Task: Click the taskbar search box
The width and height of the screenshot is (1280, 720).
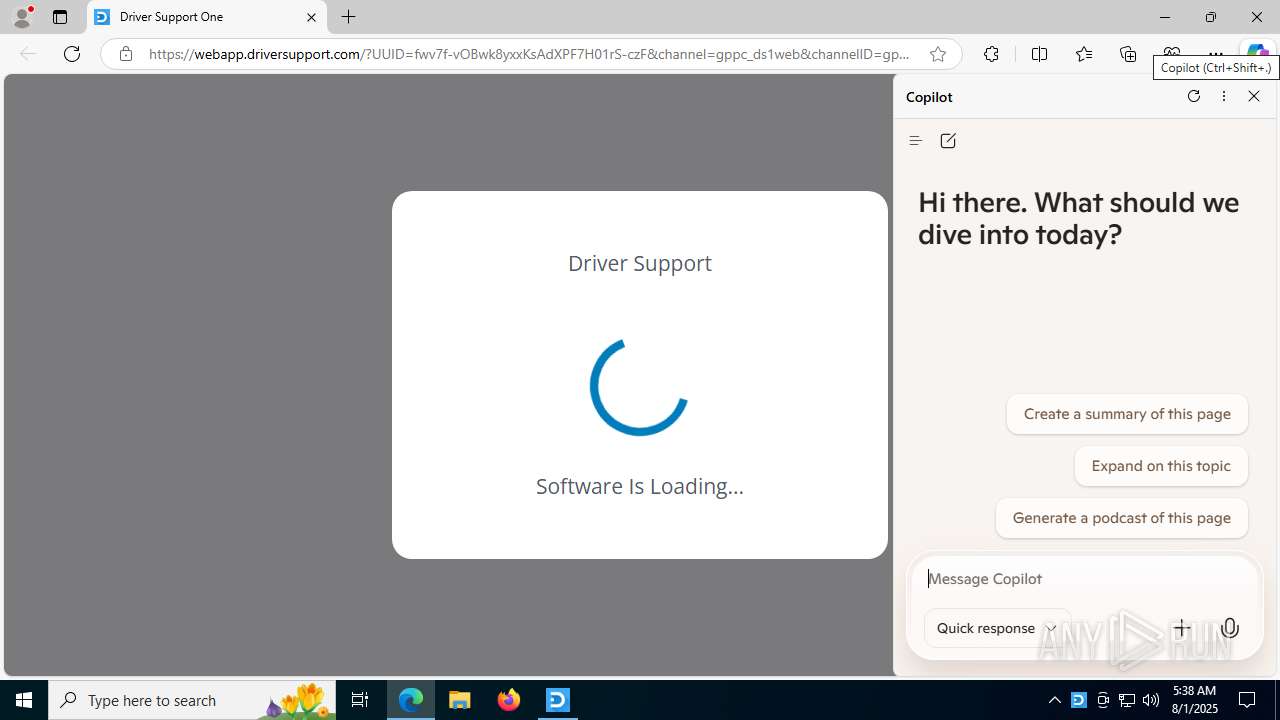Action: tap(192, 700)
